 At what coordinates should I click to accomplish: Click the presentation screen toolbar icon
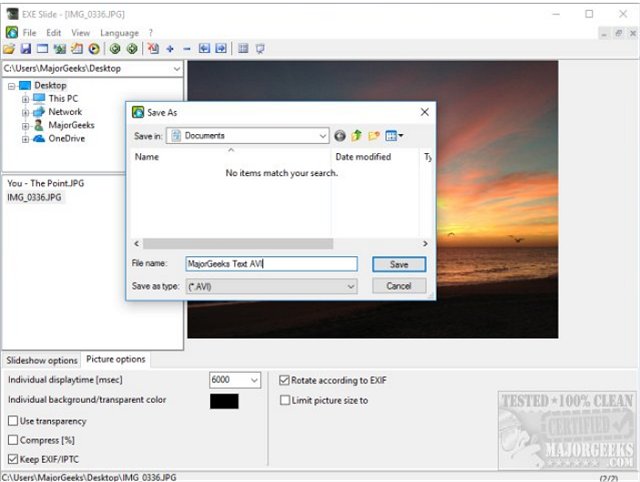260,49
